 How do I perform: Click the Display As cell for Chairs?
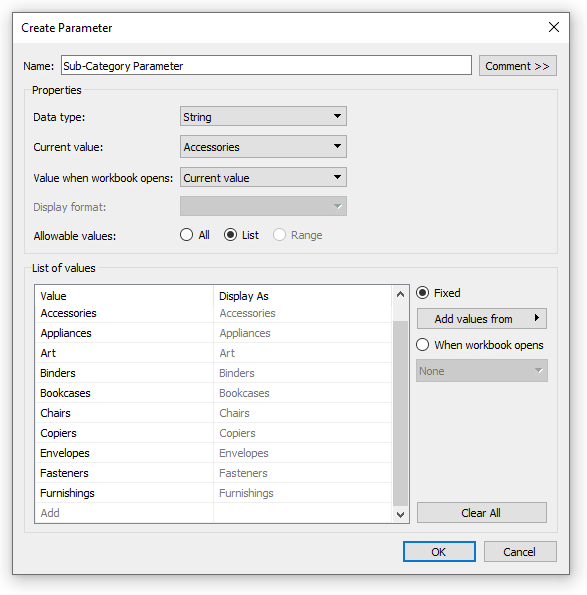[x=302, y=413]
